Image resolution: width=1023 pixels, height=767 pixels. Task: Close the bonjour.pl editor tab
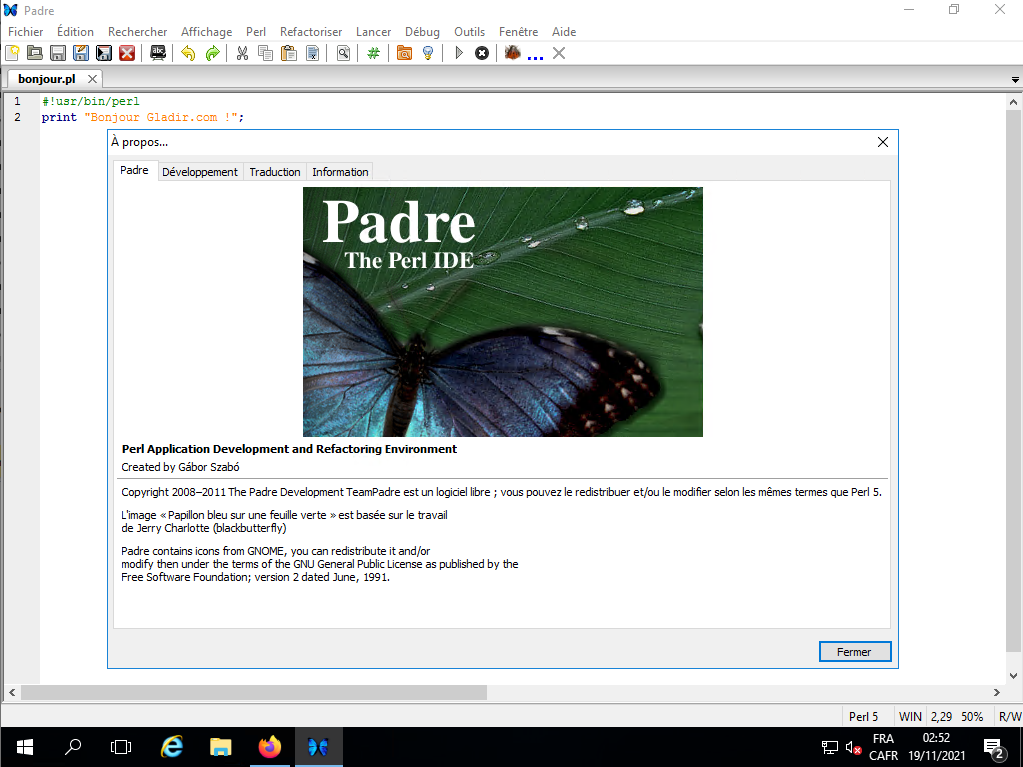tap(91, 79)
